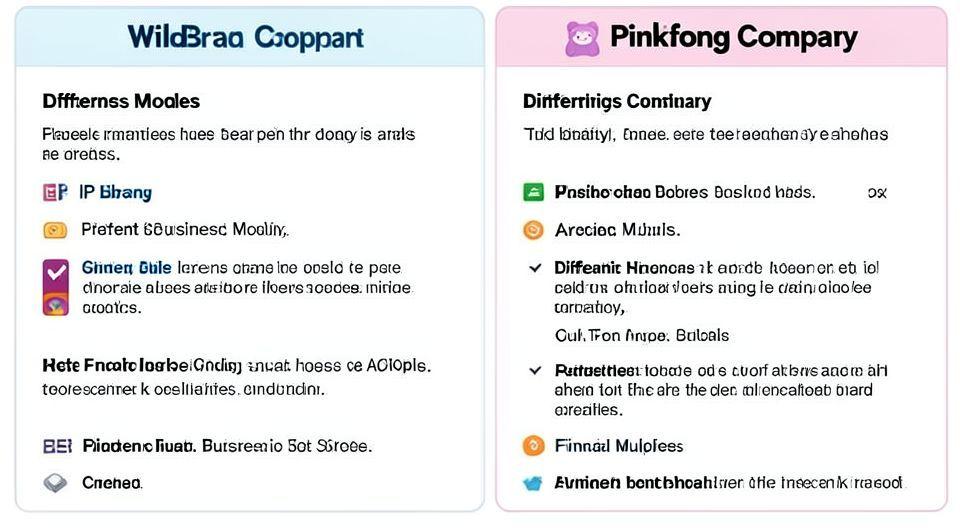Click the orange circle icon beside Arecioc Muluis
The image size is (960, 528).
(x=534, y=230)
